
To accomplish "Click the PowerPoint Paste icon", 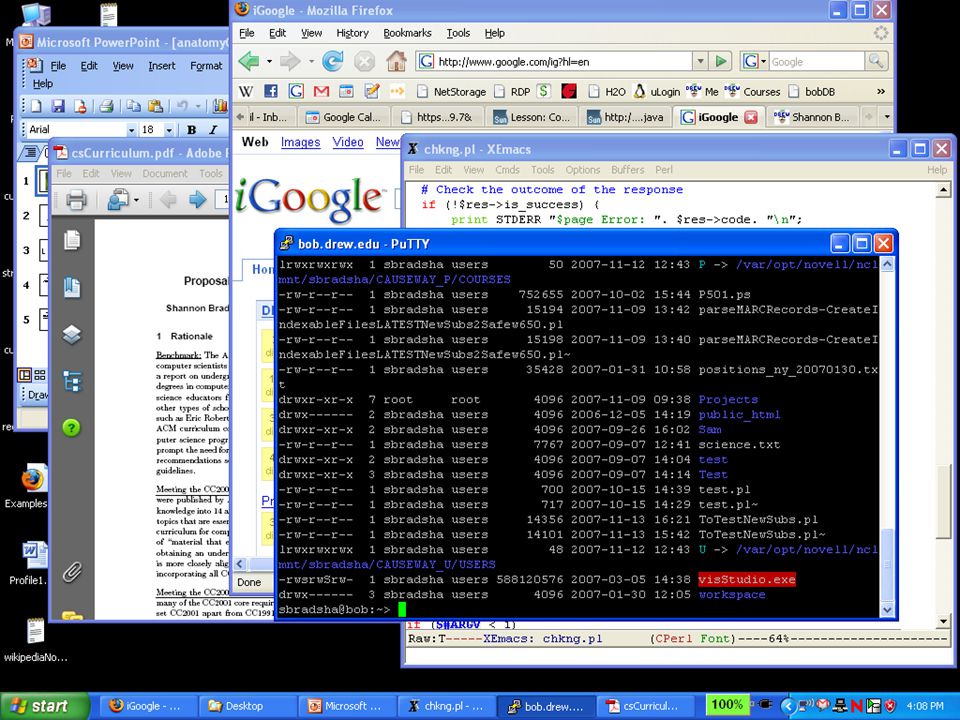I will [155, 106].
